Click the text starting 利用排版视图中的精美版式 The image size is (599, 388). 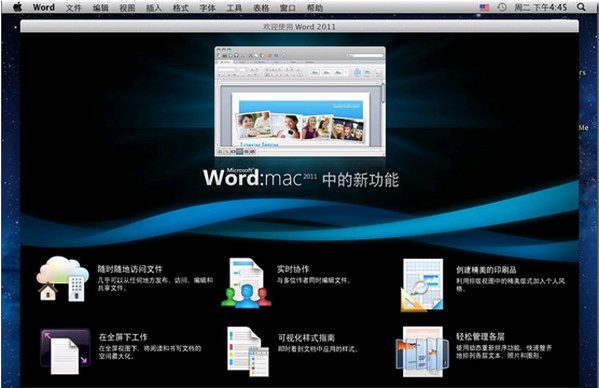tap(511, 285)
